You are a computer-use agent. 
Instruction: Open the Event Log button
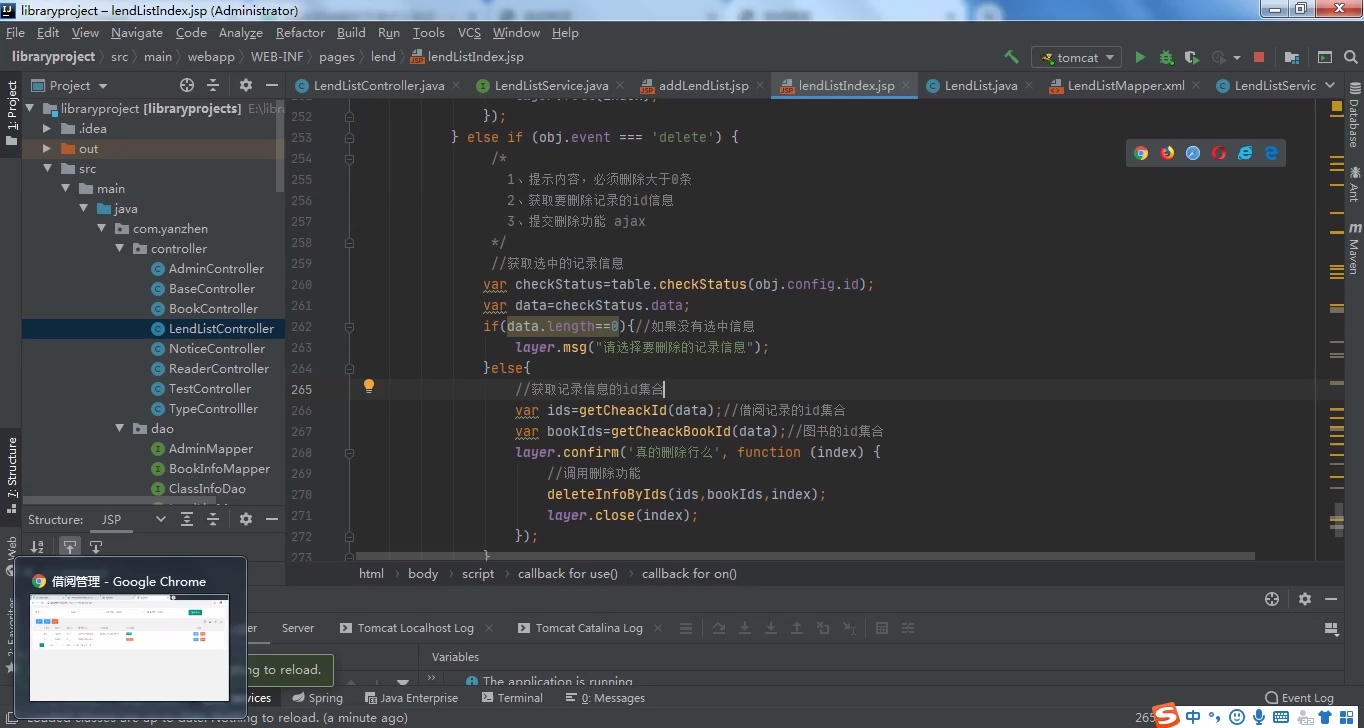1299,698
